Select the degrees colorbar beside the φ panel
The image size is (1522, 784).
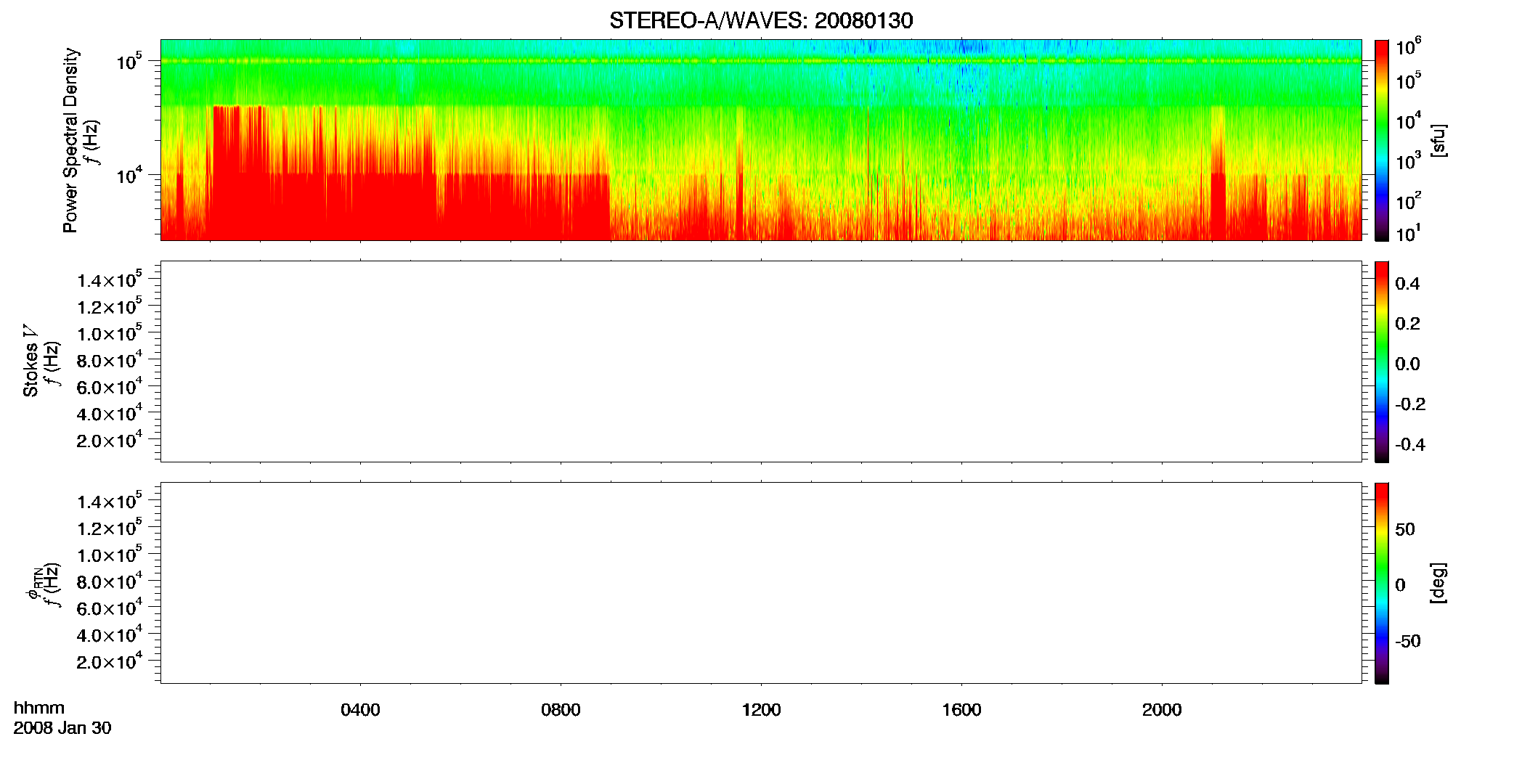[x=1382, y=583]
